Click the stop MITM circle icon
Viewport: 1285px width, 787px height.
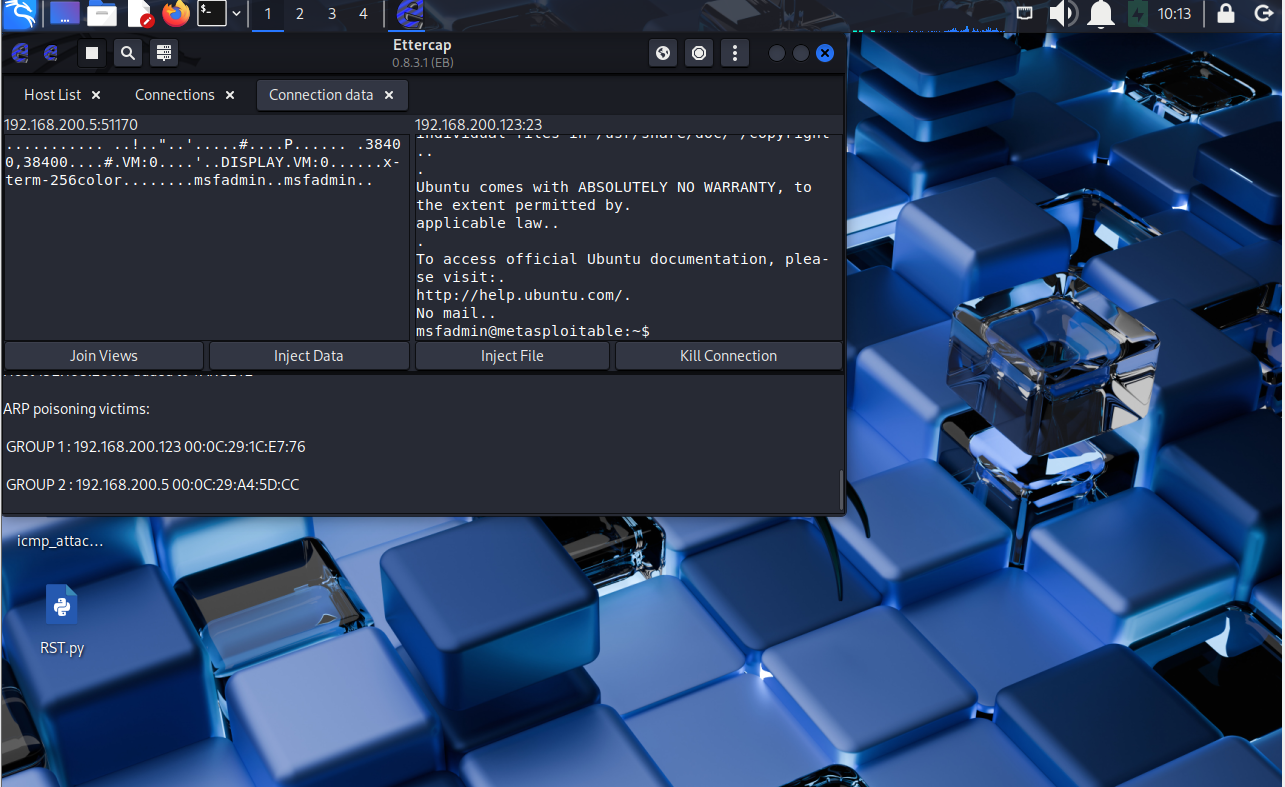[x=699, y=53]
